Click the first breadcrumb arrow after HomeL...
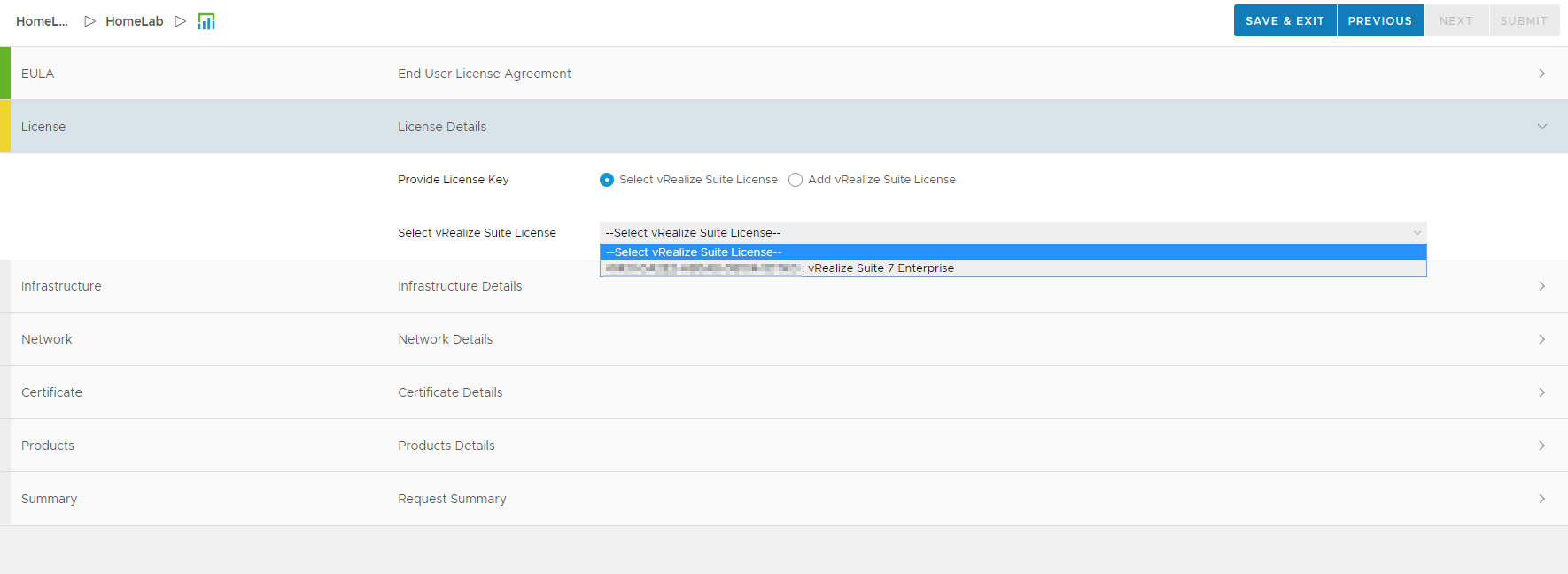Viewport: 1568px width, 574px height. pos(89,21)
